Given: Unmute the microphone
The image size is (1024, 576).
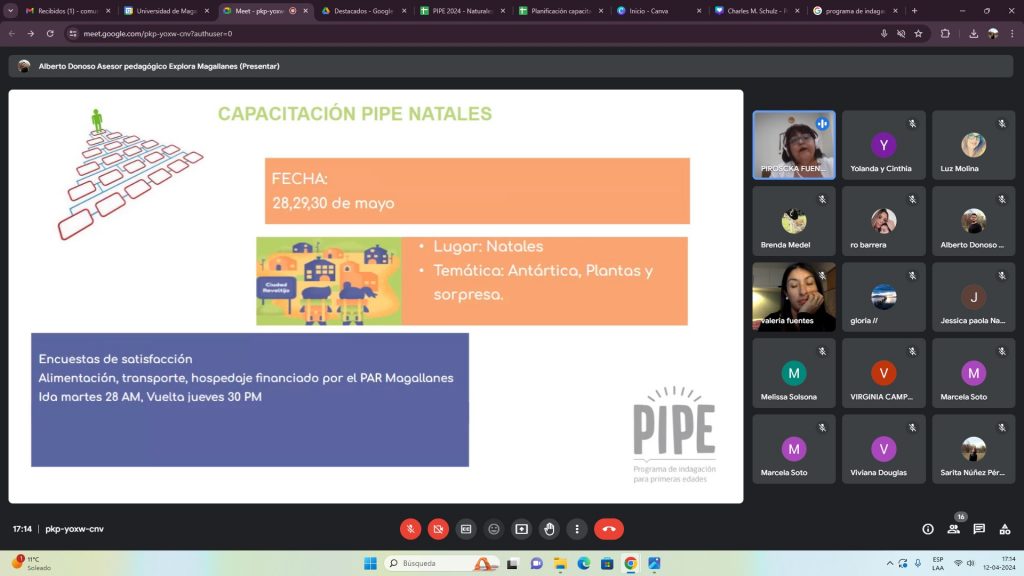Looking at the screenshot, I should click(x=410, y=528).
